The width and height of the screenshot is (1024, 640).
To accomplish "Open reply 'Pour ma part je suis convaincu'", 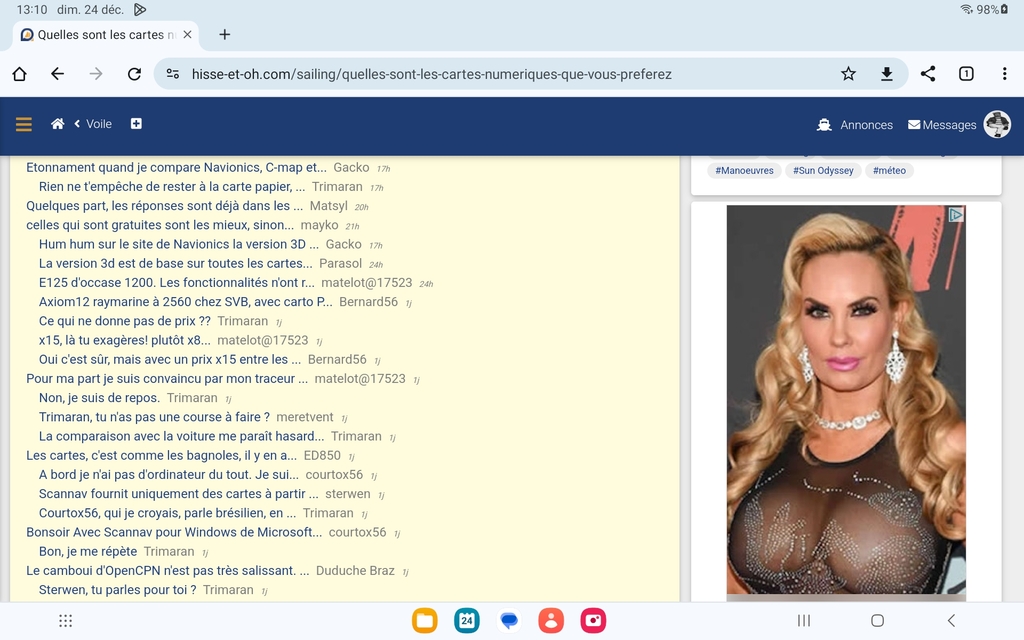I will [167, 379].
